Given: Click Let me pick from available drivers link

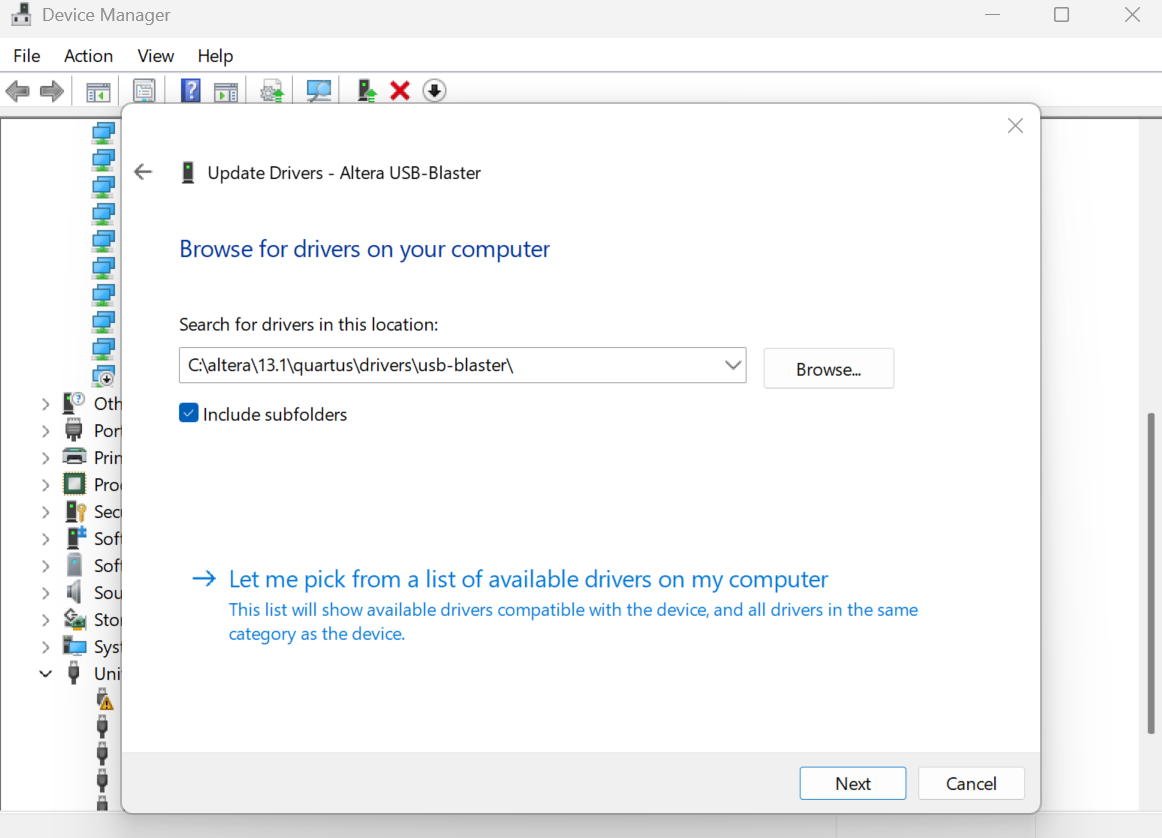Looking at the screenshot, I should coord(528,580).
